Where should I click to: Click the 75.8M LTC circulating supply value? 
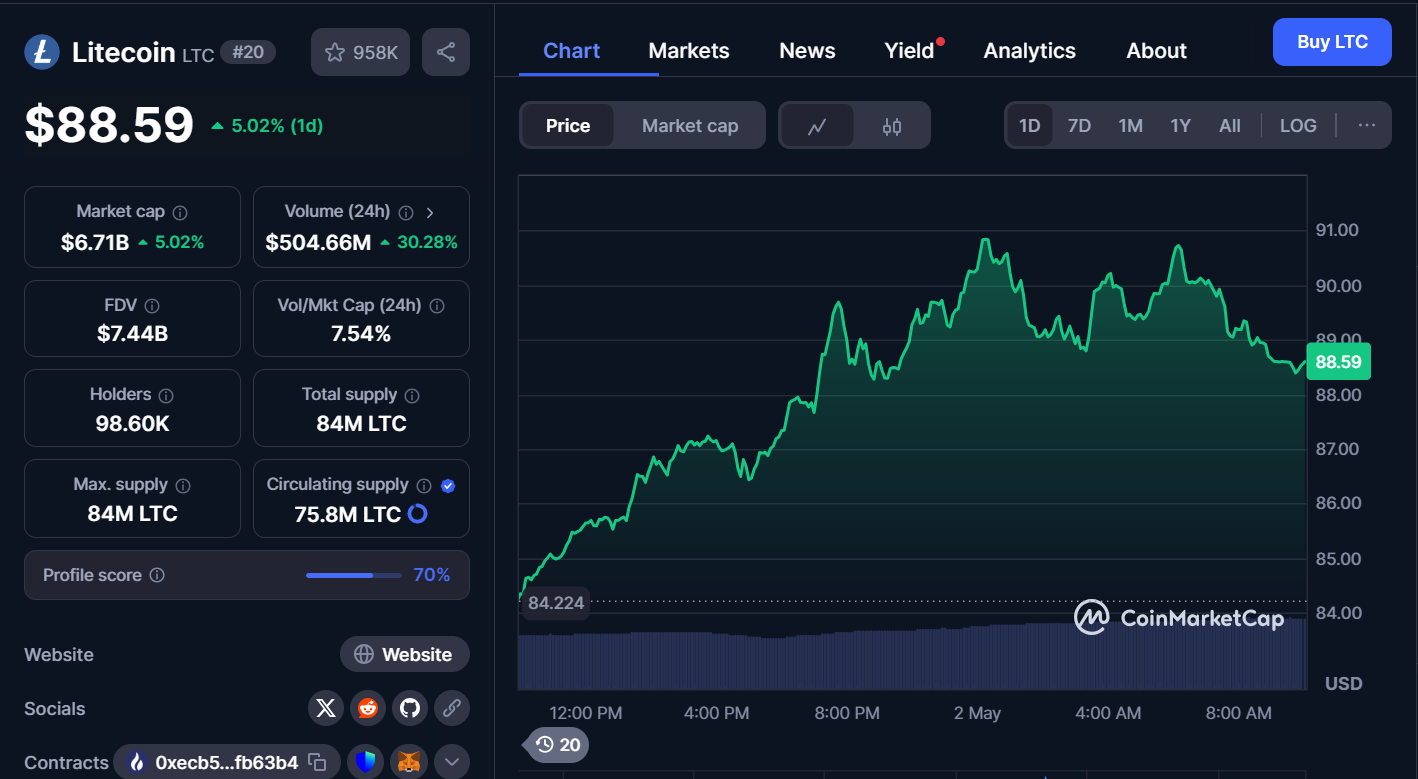[x=348, y=514]
